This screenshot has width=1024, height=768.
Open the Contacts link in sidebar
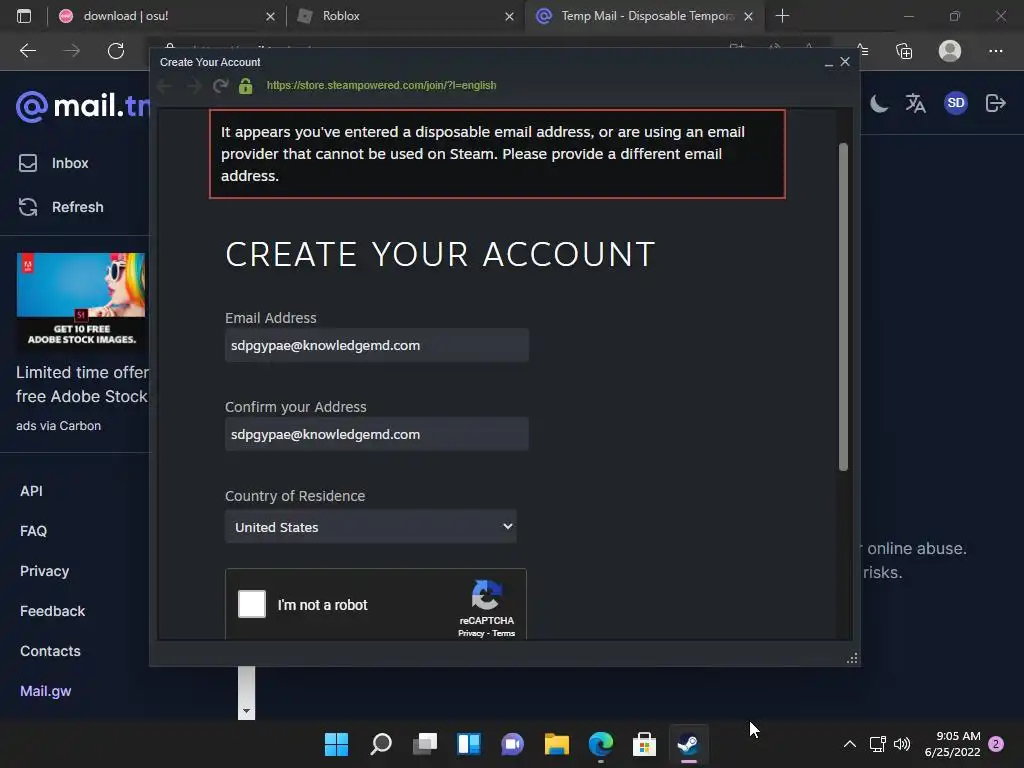pos(50,651)
